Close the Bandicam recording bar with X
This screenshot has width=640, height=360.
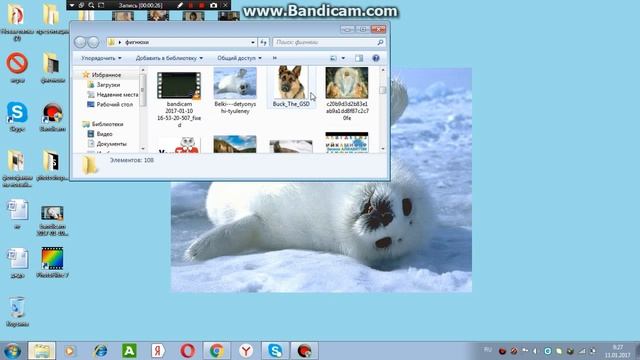[x=225, y=5]
